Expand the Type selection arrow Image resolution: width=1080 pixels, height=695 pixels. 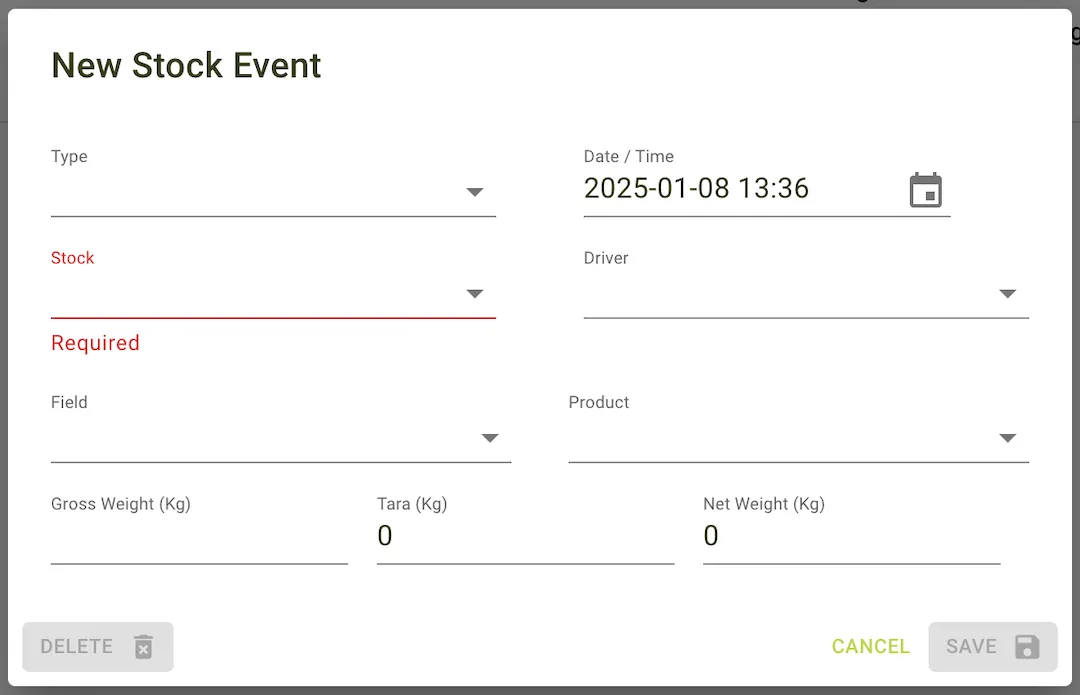[475, 192]
